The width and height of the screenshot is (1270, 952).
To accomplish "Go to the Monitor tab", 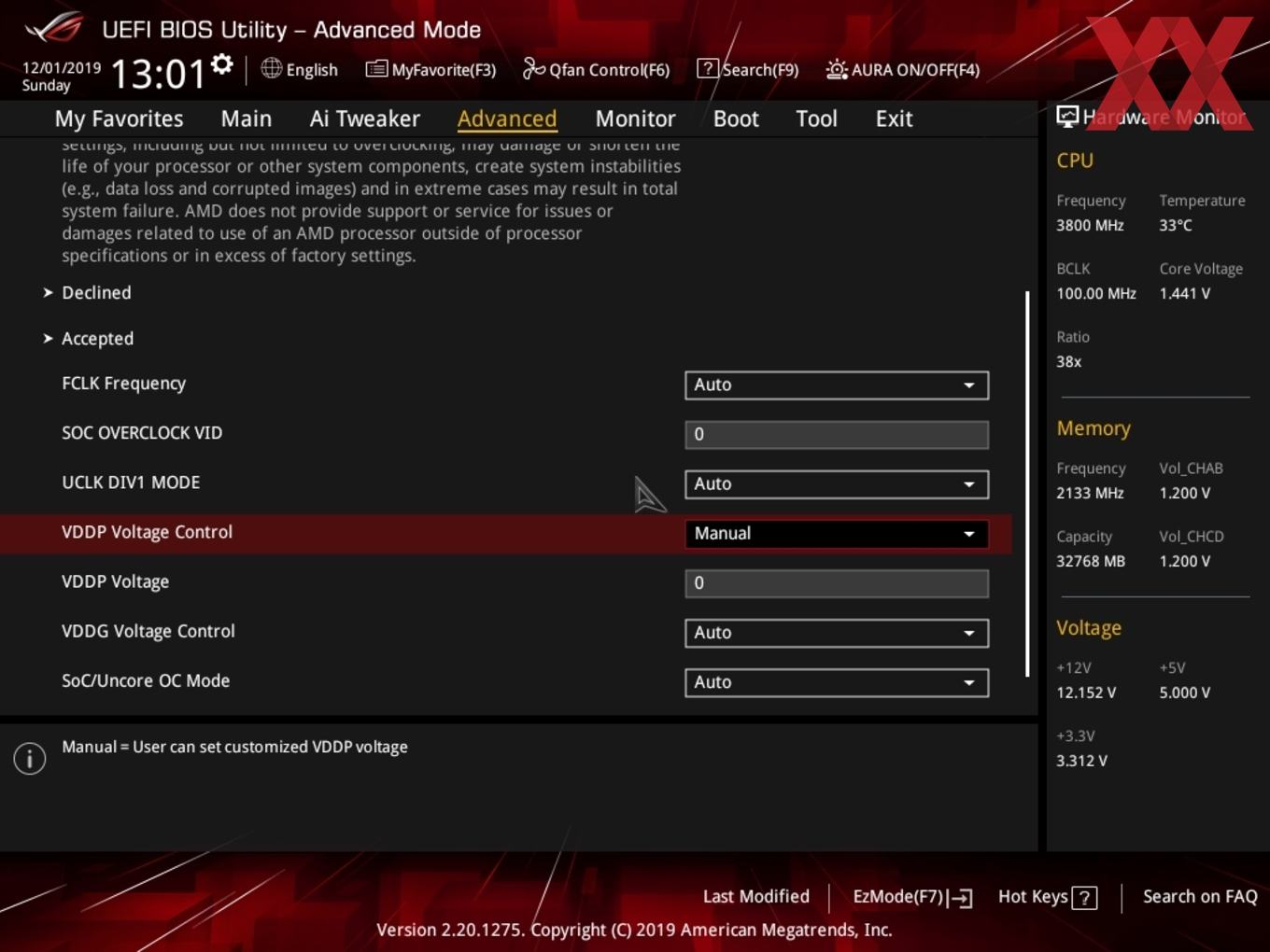I will [x=635, y=119].
